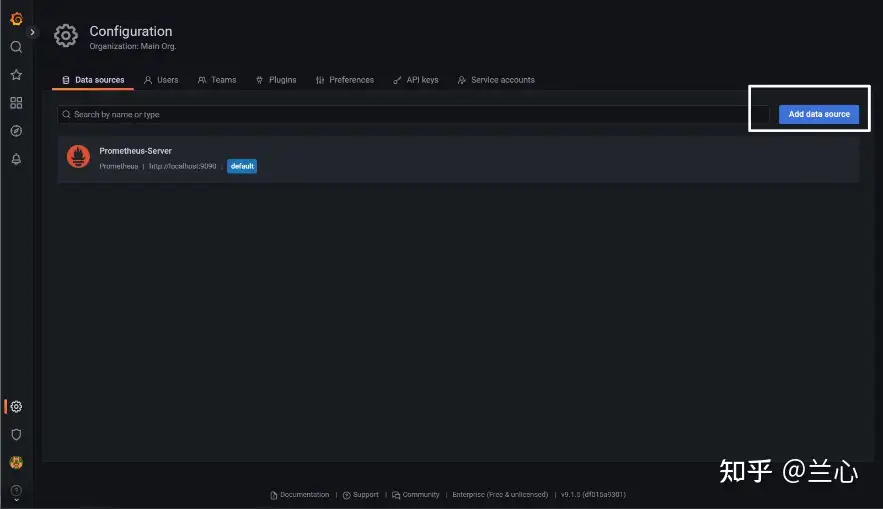Open the Server Admin shield icon
The image size is (883, 509).
coord(16,435)
